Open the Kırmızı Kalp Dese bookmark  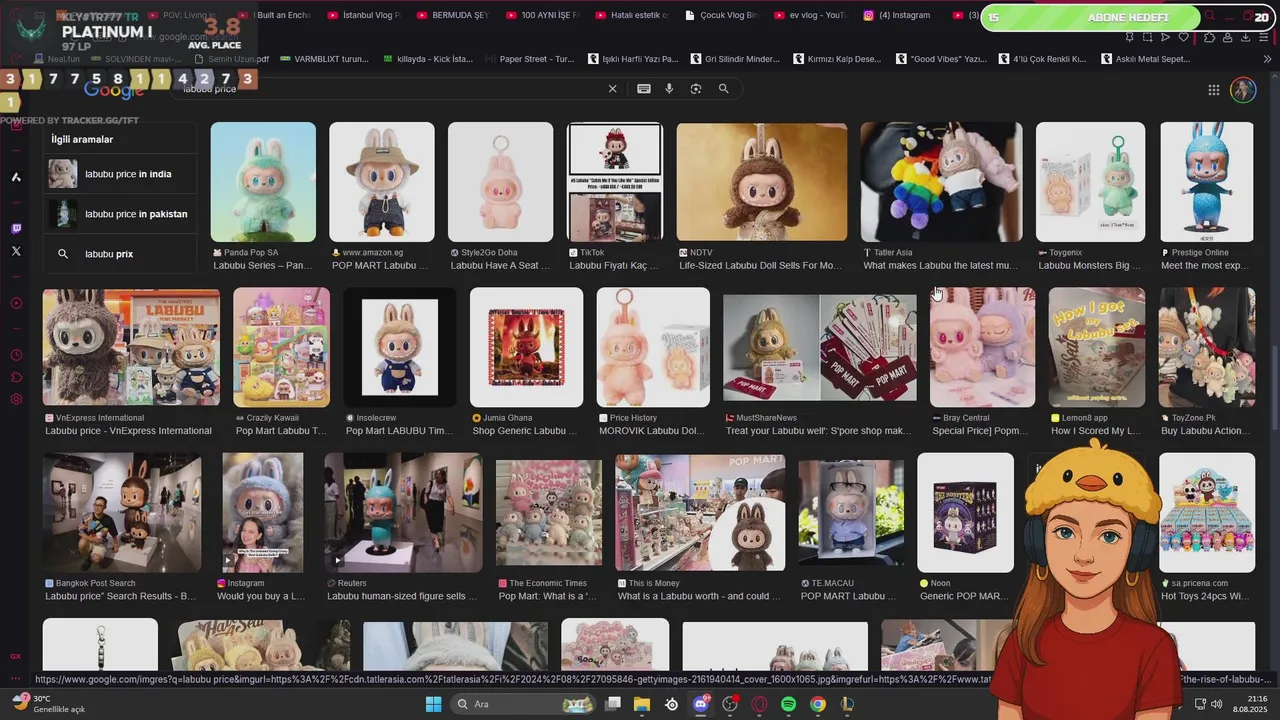click(x=837, y=59)
